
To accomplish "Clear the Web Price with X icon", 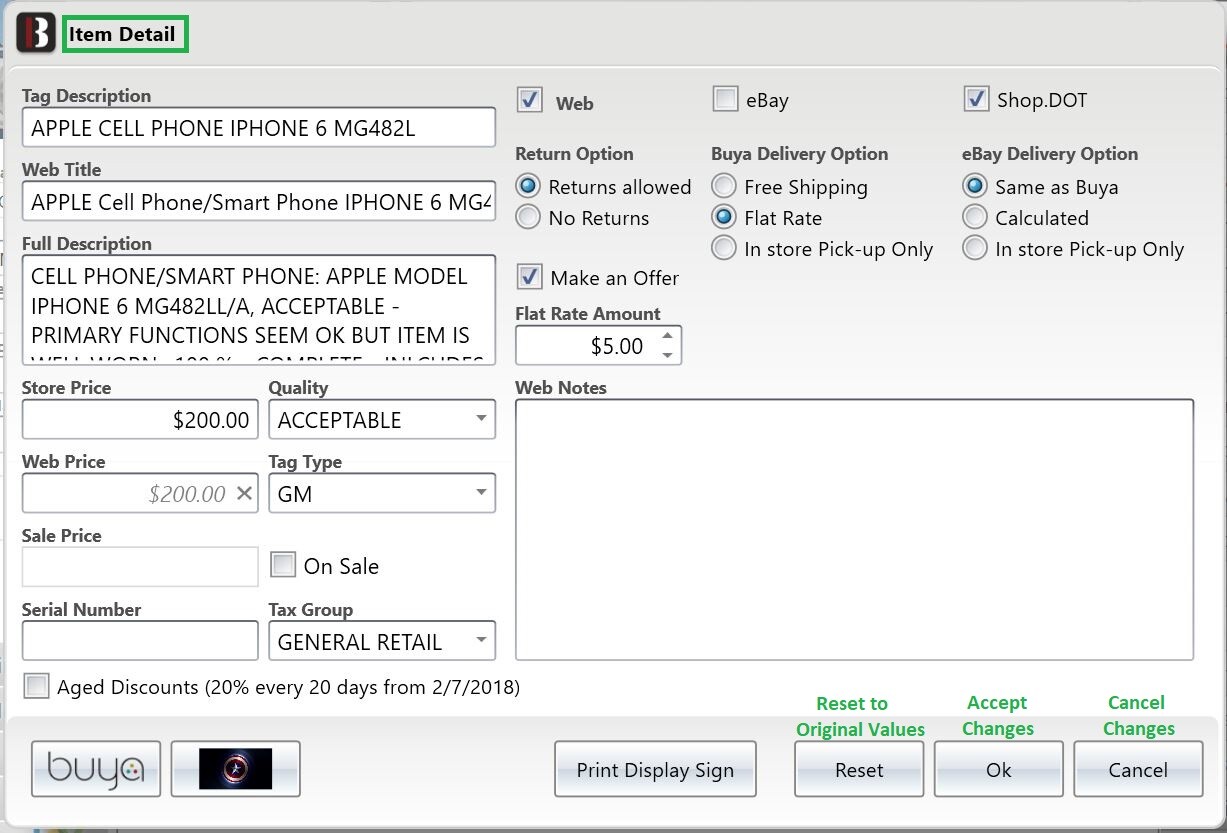I will point(245,493).
